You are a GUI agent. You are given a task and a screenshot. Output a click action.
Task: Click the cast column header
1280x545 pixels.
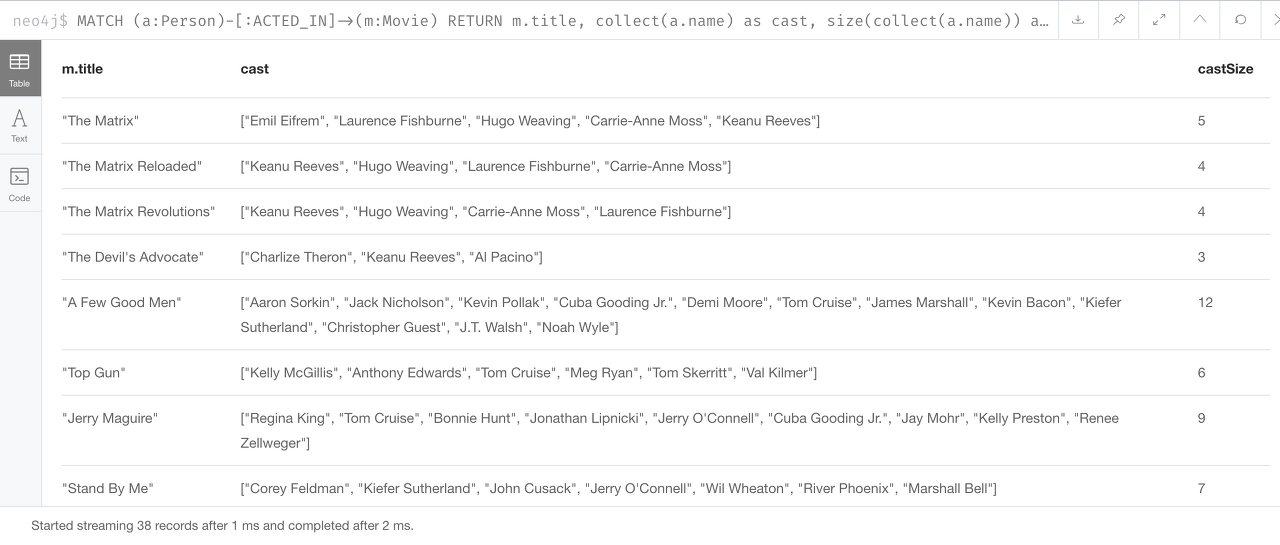pyautogui.click(x=254, y=69)
